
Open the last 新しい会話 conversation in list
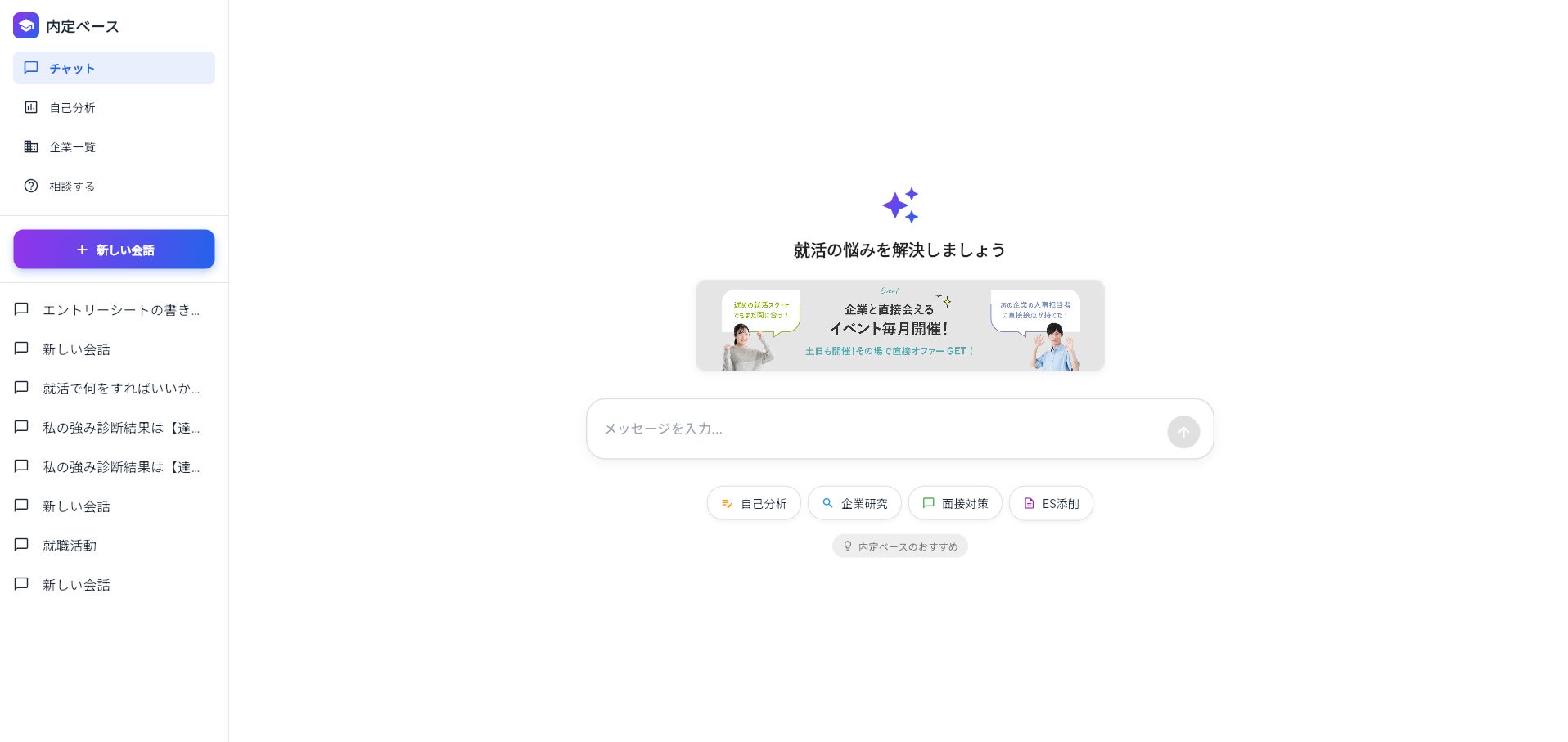pos(114,584)
